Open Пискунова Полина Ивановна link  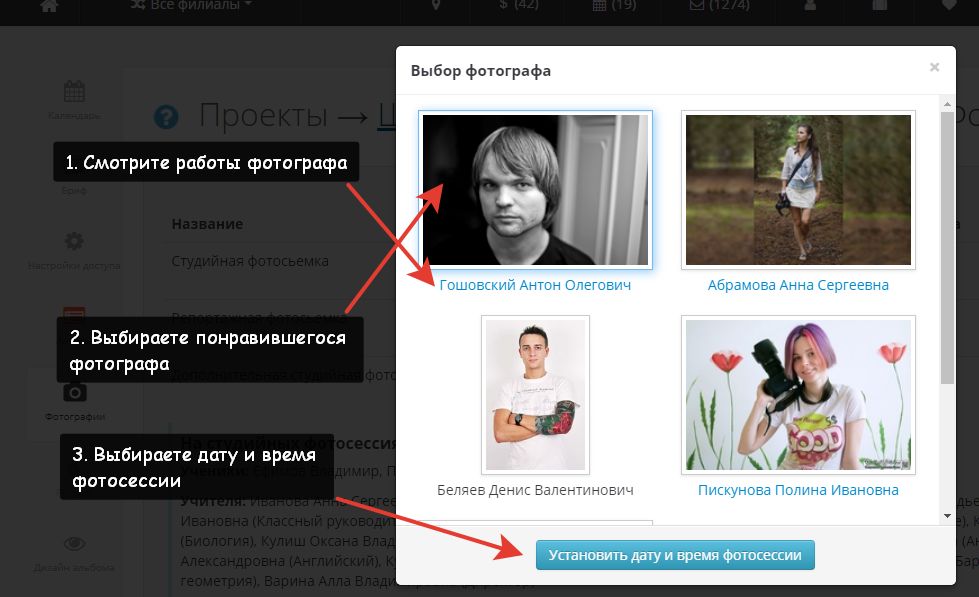[798, 490]
